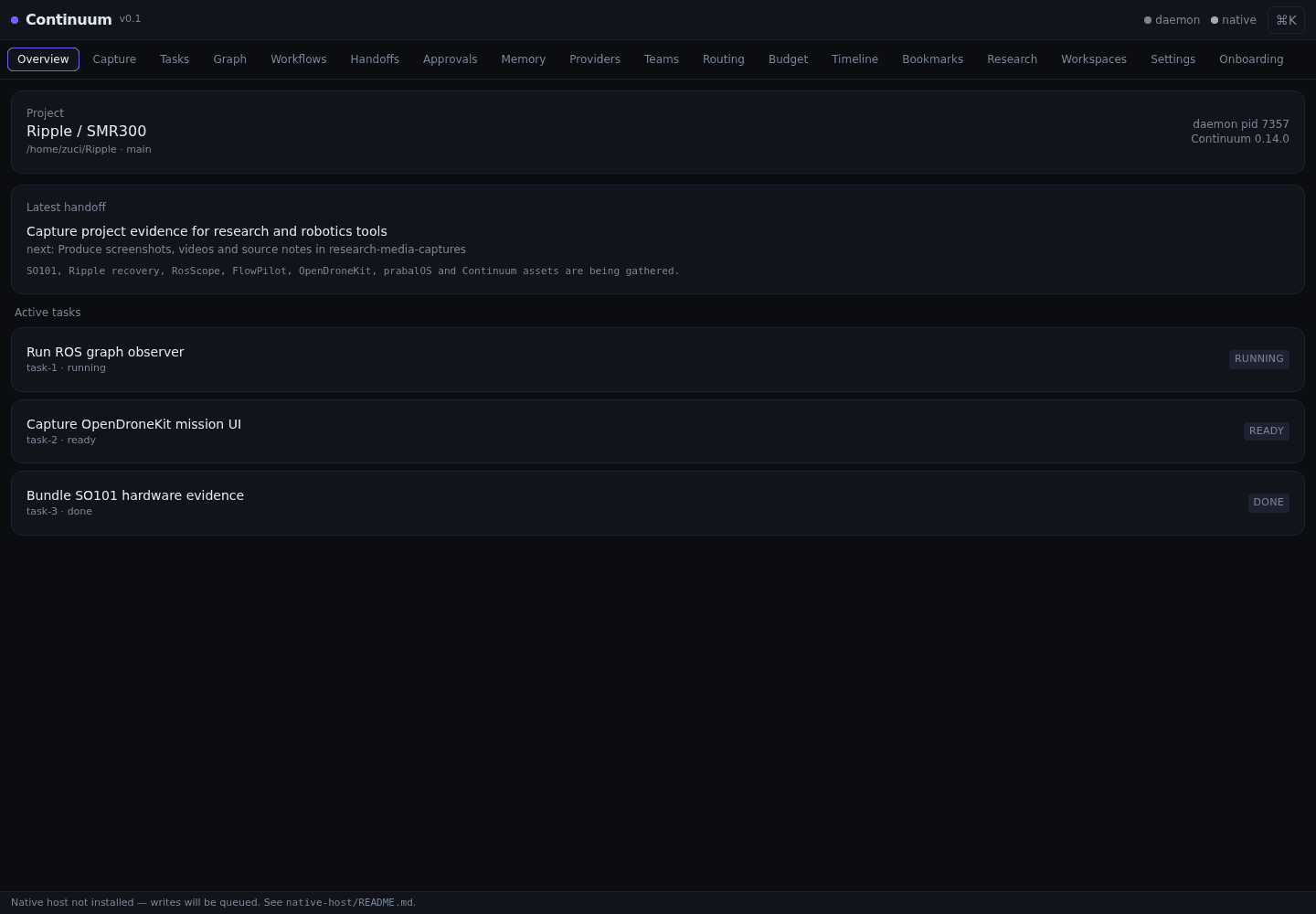Click the Active tasks section heading
The height and width of the screenshot is (914, 1316).
pos(48,313)
